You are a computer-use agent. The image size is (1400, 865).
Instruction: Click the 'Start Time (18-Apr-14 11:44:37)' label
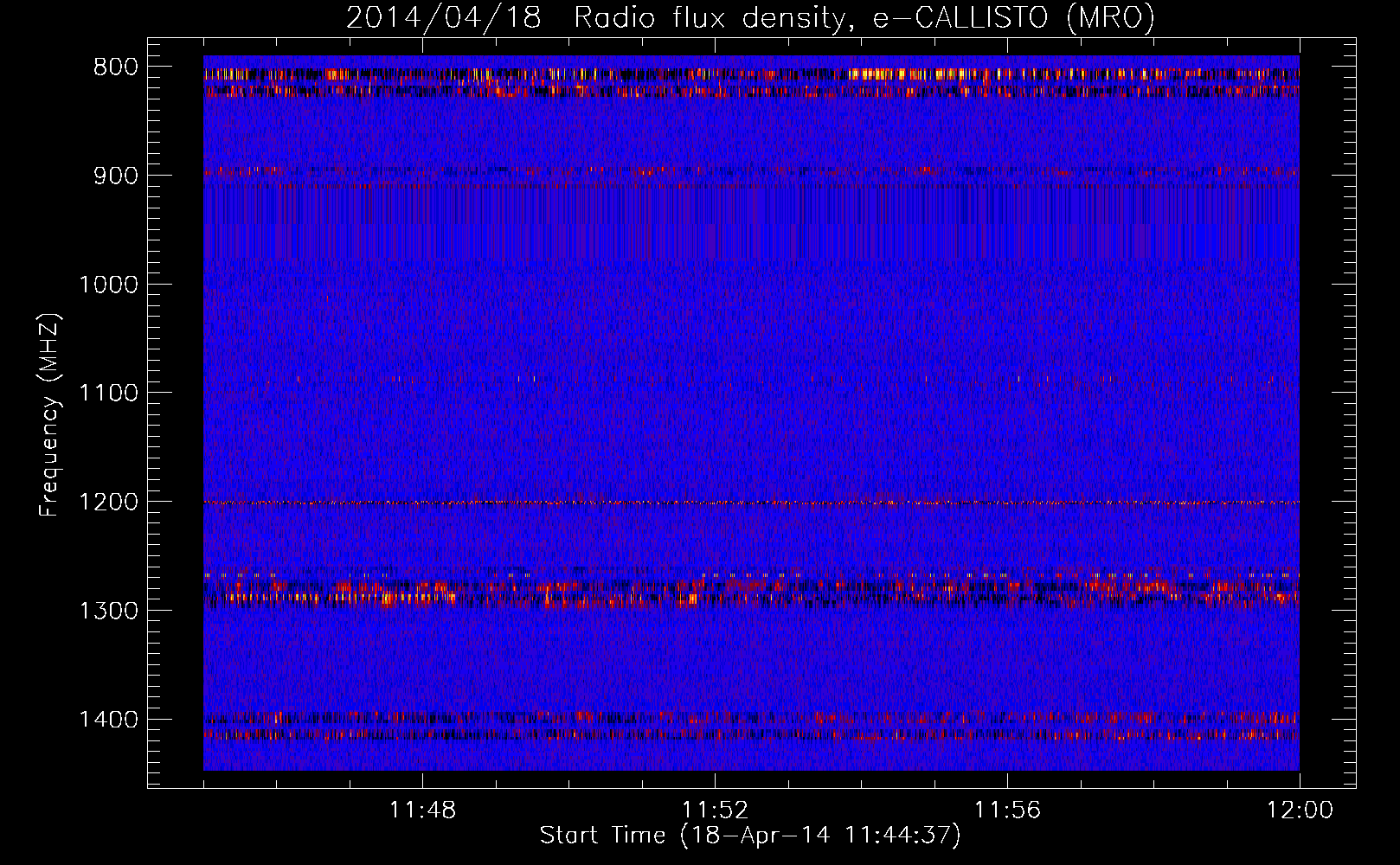pos(750,836)
